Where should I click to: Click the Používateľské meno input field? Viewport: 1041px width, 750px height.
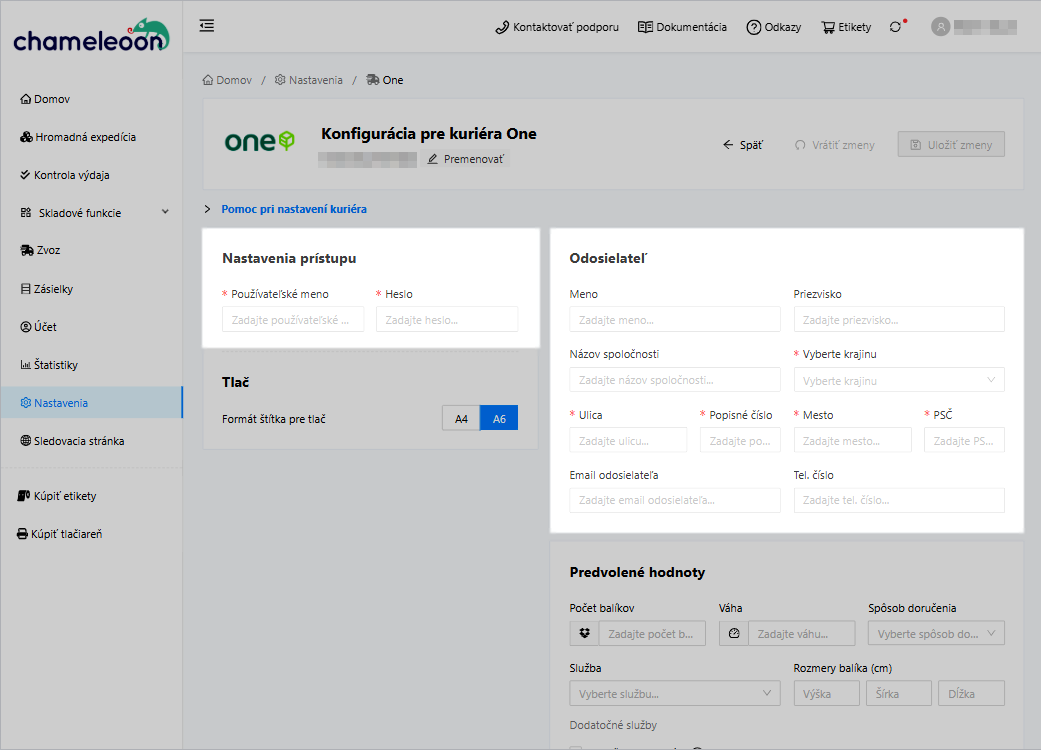[293, 320]
